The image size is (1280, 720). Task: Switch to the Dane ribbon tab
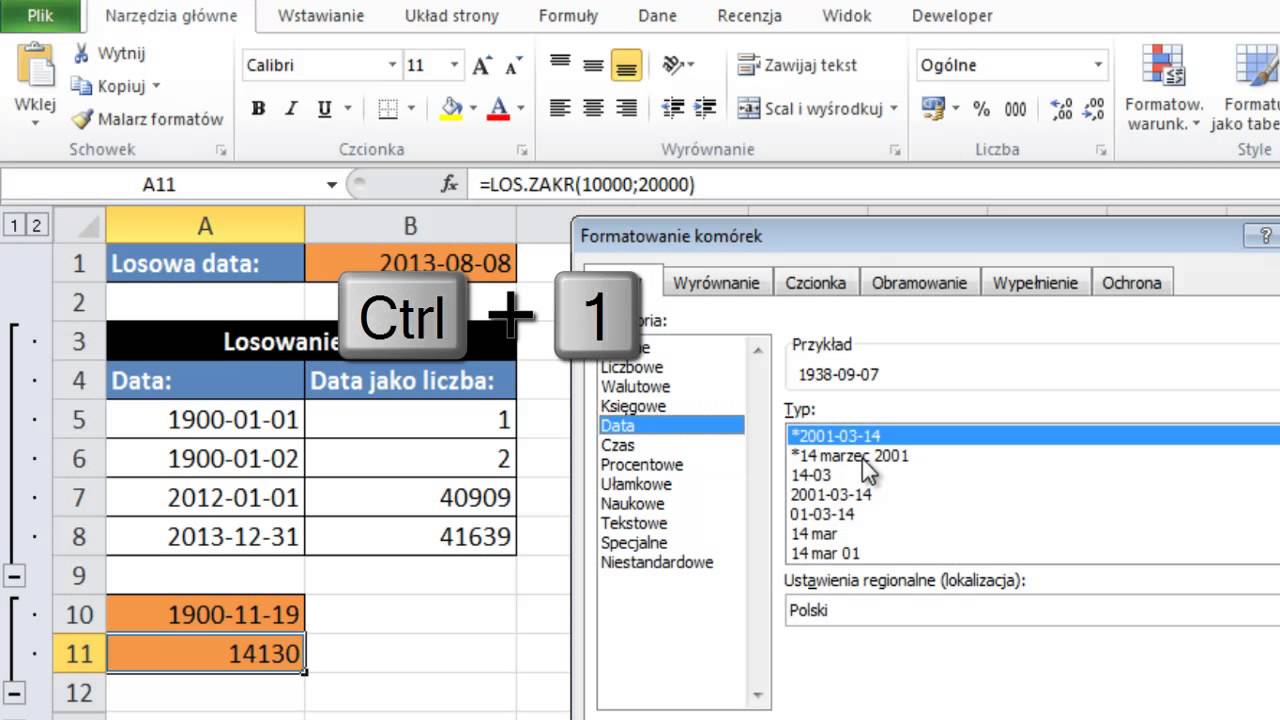tap(658, 16)
